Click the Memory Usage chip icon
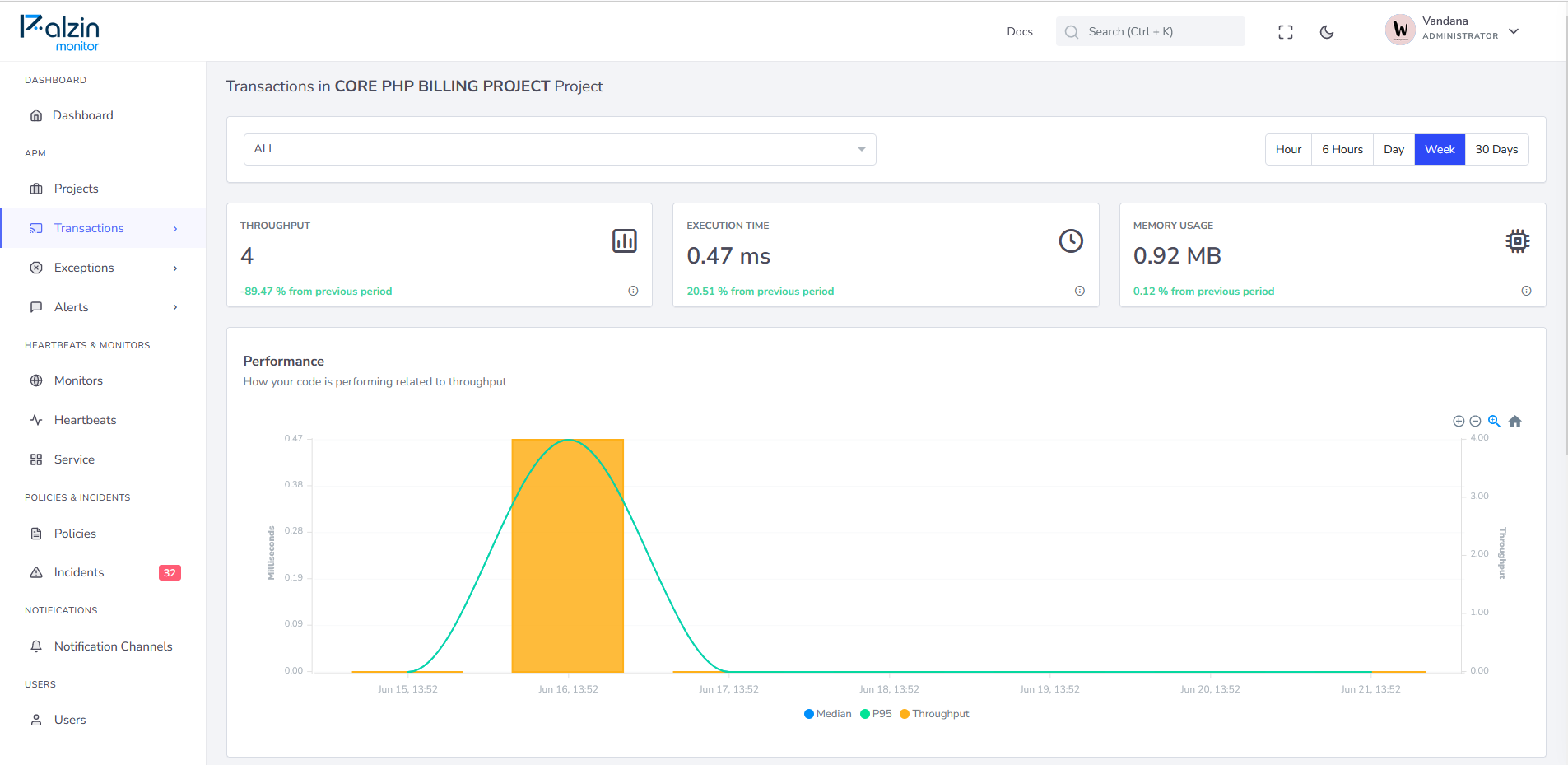 pyautogui.click(x=1518, y=240)
